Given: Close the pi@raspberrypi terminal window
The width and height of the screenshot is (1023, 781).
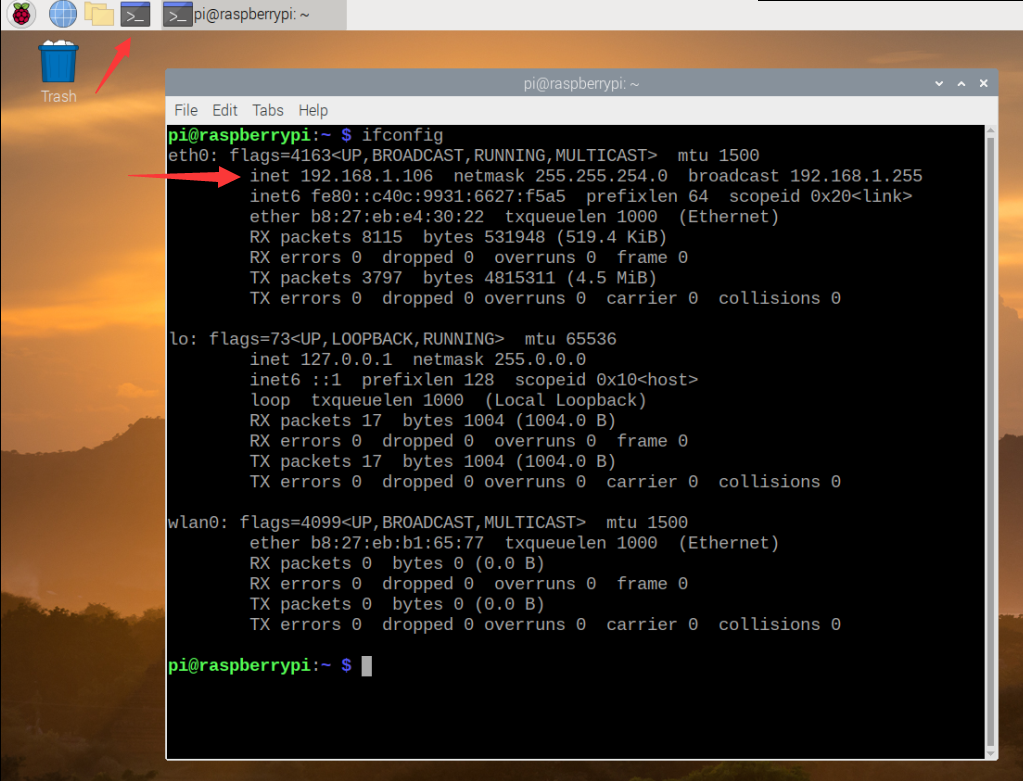Looking at the screenshot, I should (983, 84).
